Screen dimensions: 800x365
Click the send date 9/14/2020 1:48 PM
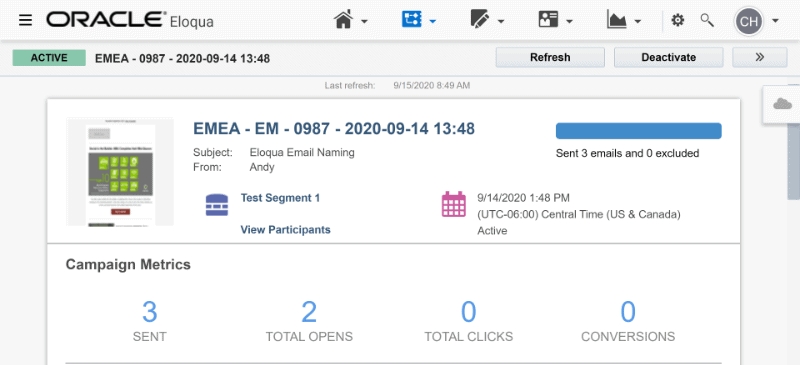[x=523, y=198]
